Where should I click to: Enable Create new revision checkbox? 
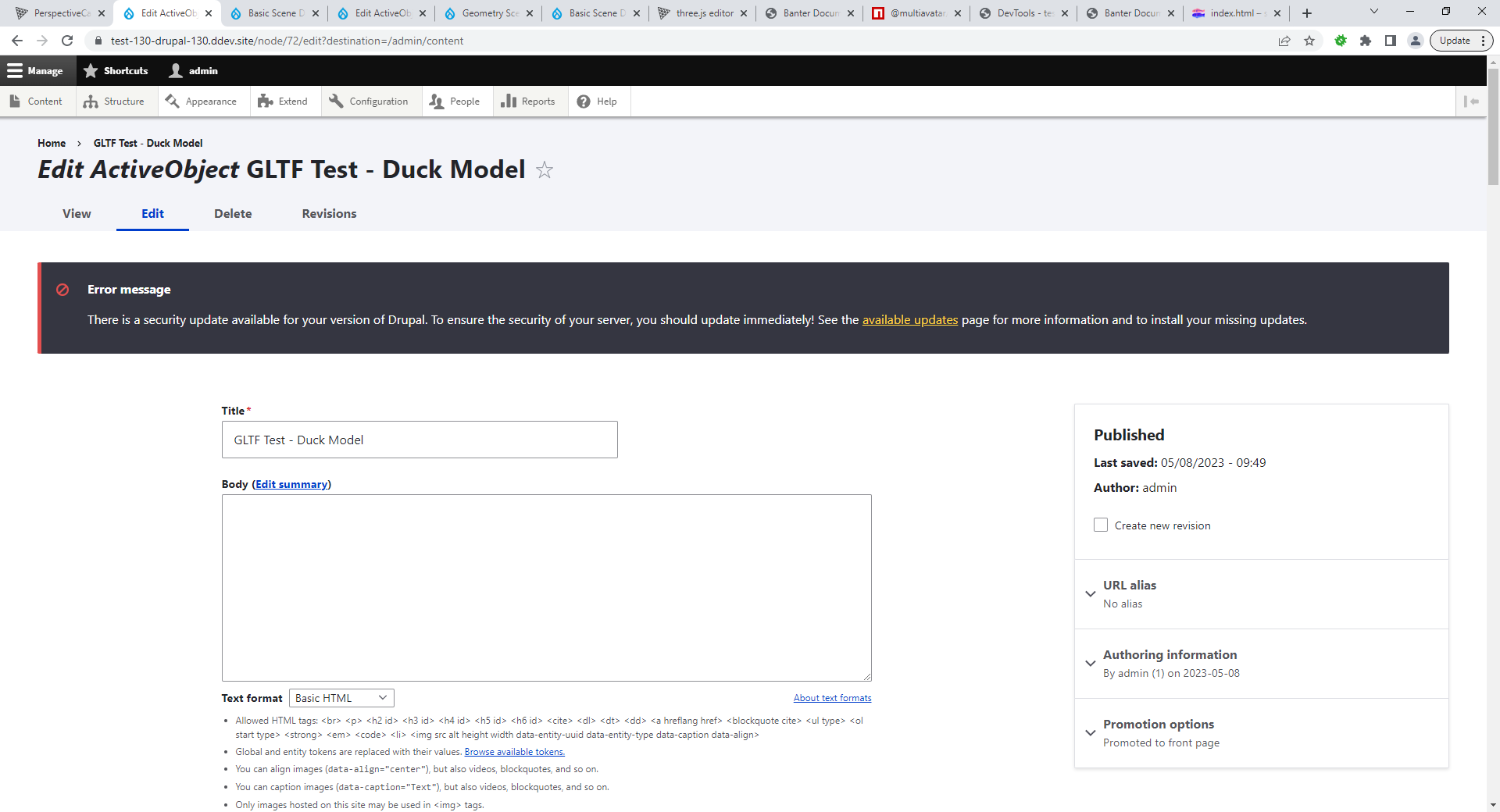point(1101,525)
